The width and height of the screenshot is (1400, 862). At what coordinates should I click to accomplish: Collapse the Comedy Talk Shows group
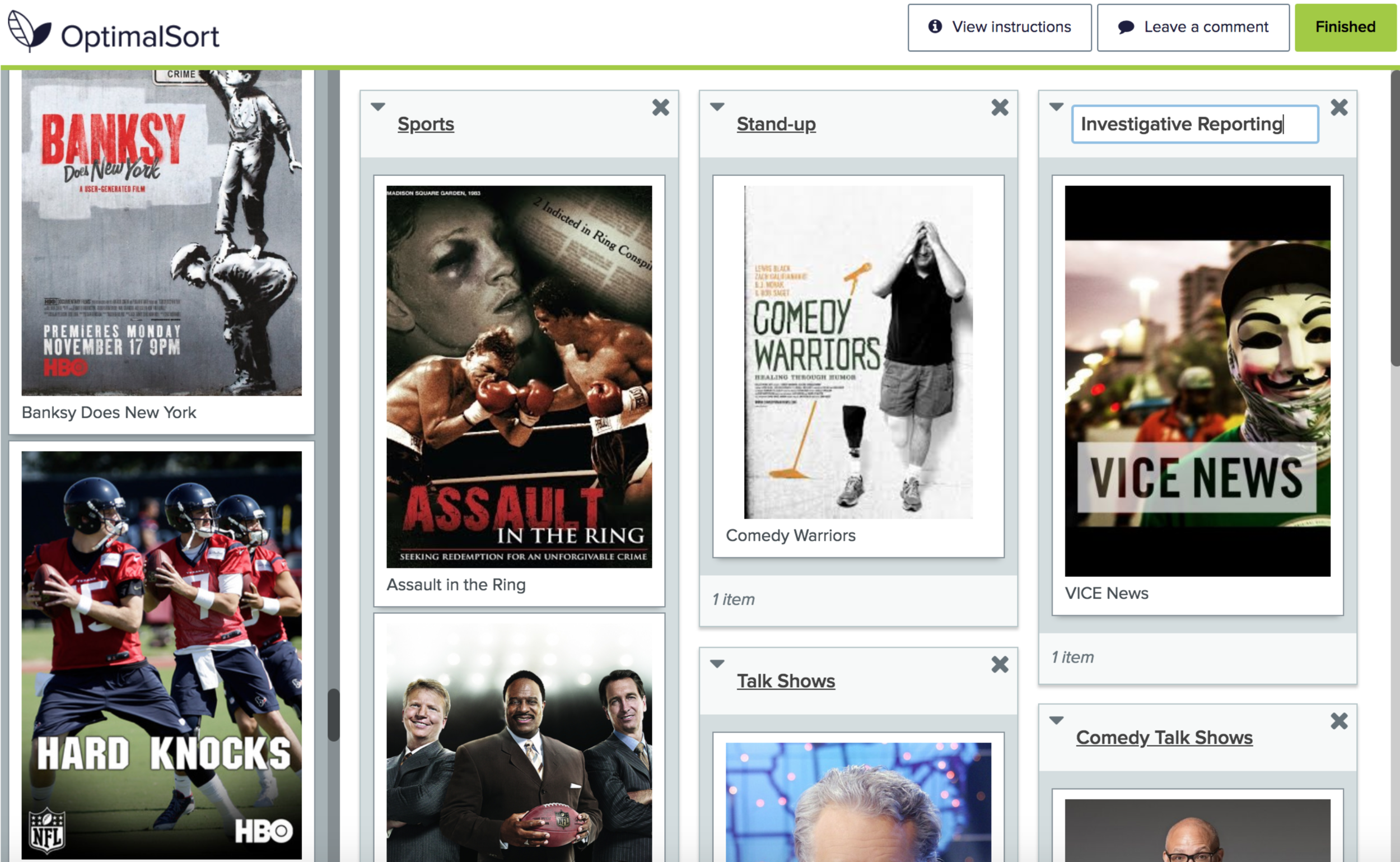coord(1056,721)
